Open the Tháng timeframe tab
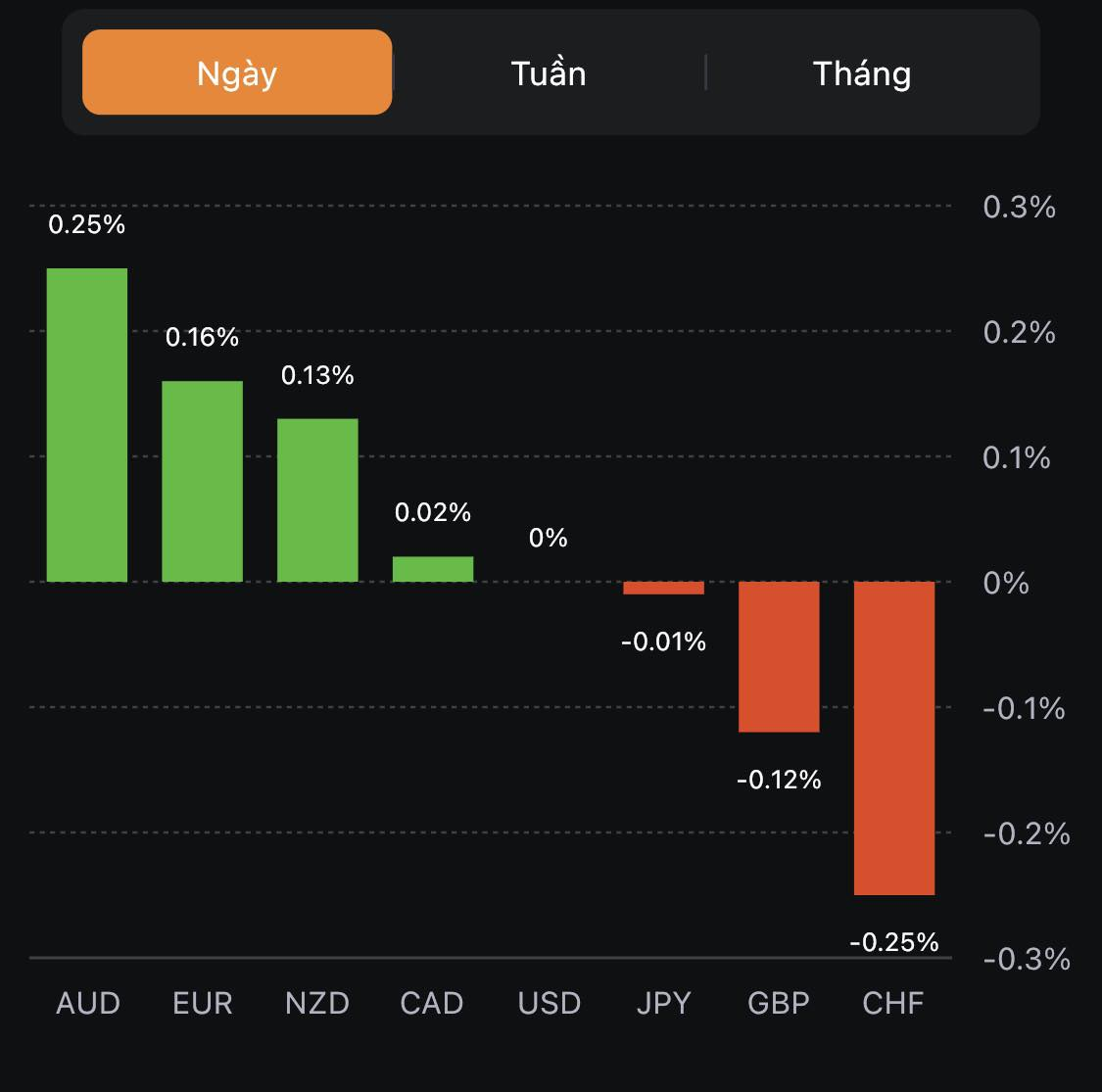This screenshot has height=1092, width=1102. tap(862, 73)
